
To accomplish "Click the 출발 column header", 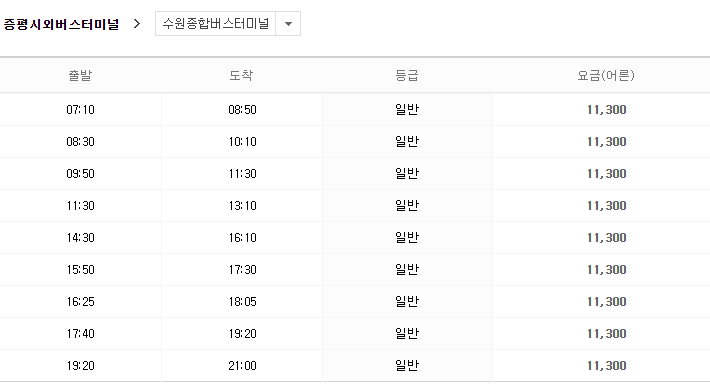I will pos(80,75).
